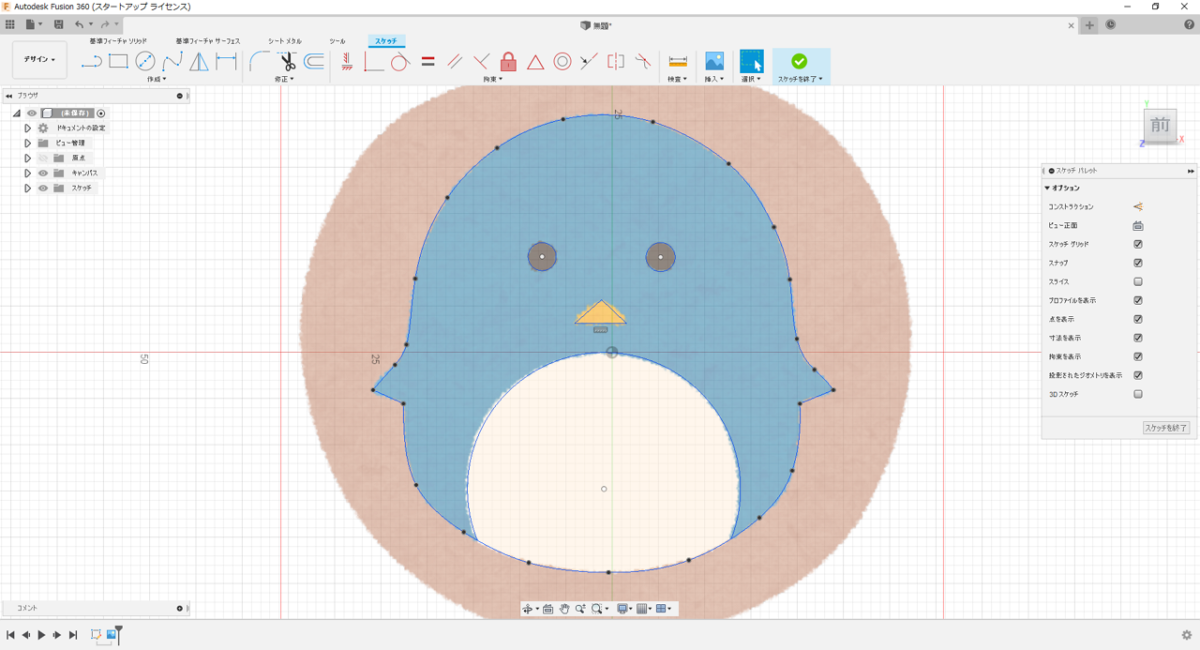Toggle the Construction (コンストラクション) line icon
Viewport: 1200px width, 650px height.
pos(1138,207)
